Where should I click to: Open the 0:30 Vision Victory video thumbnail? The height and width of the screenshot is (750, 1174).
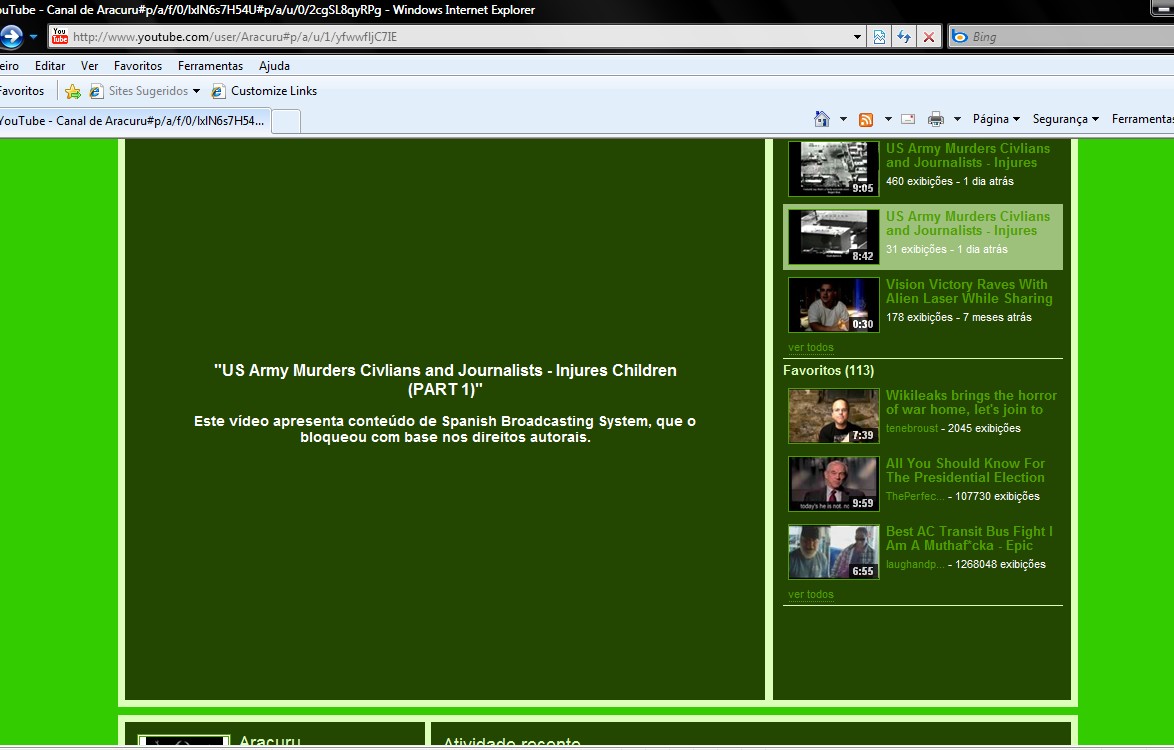(x=833, y=305)
